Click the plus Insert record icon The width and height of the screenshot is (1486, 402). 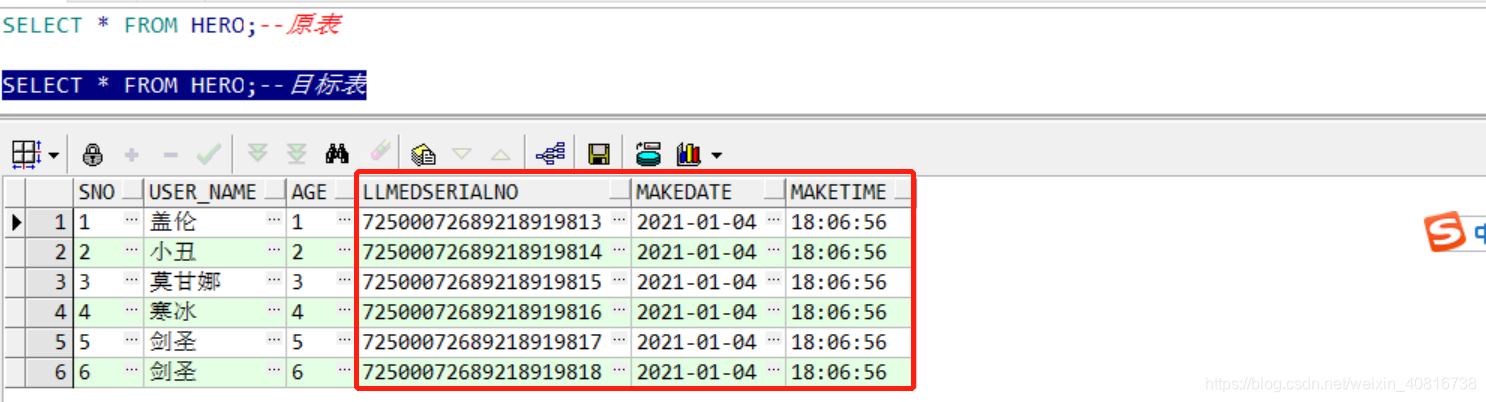tap(131, 155)
